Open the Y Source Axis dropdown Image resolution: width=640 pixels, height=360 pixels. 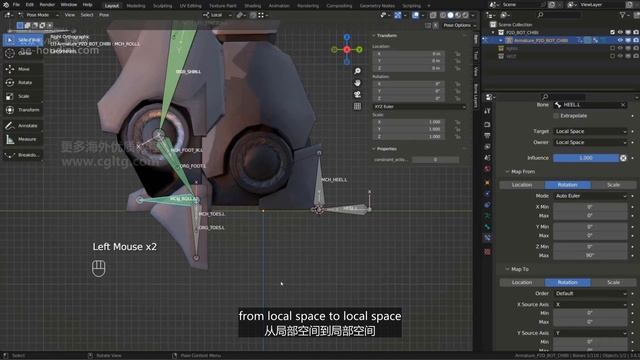(590, 333)
